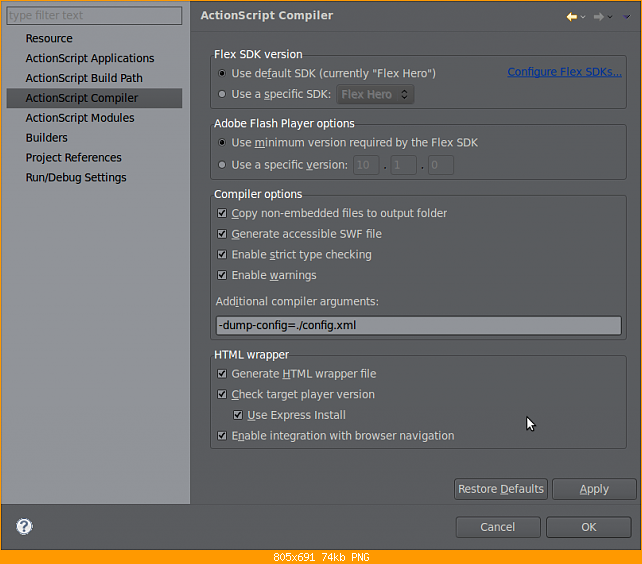Open the Flex Hero SDK combo box
Viewport: 642px width, 564px height.
point(375,95)
